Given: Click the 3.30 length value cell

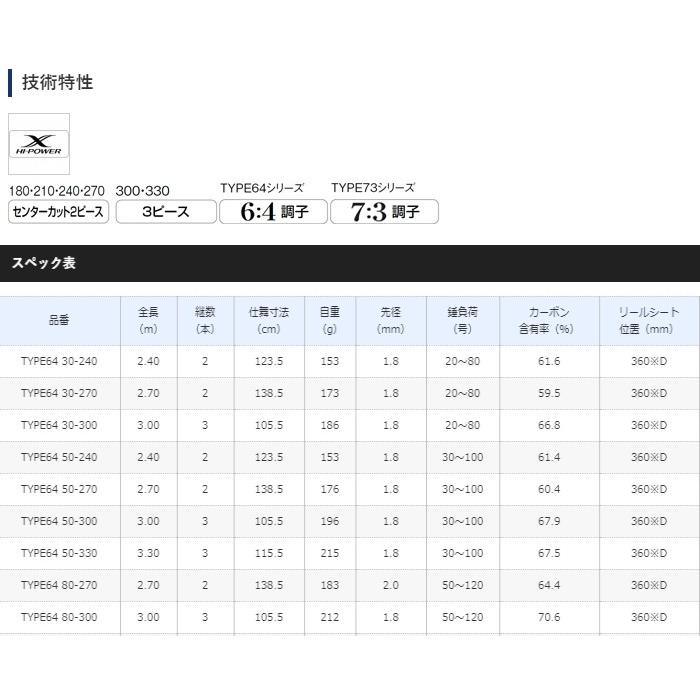Looking at the screenshot, I should point(149,553).
